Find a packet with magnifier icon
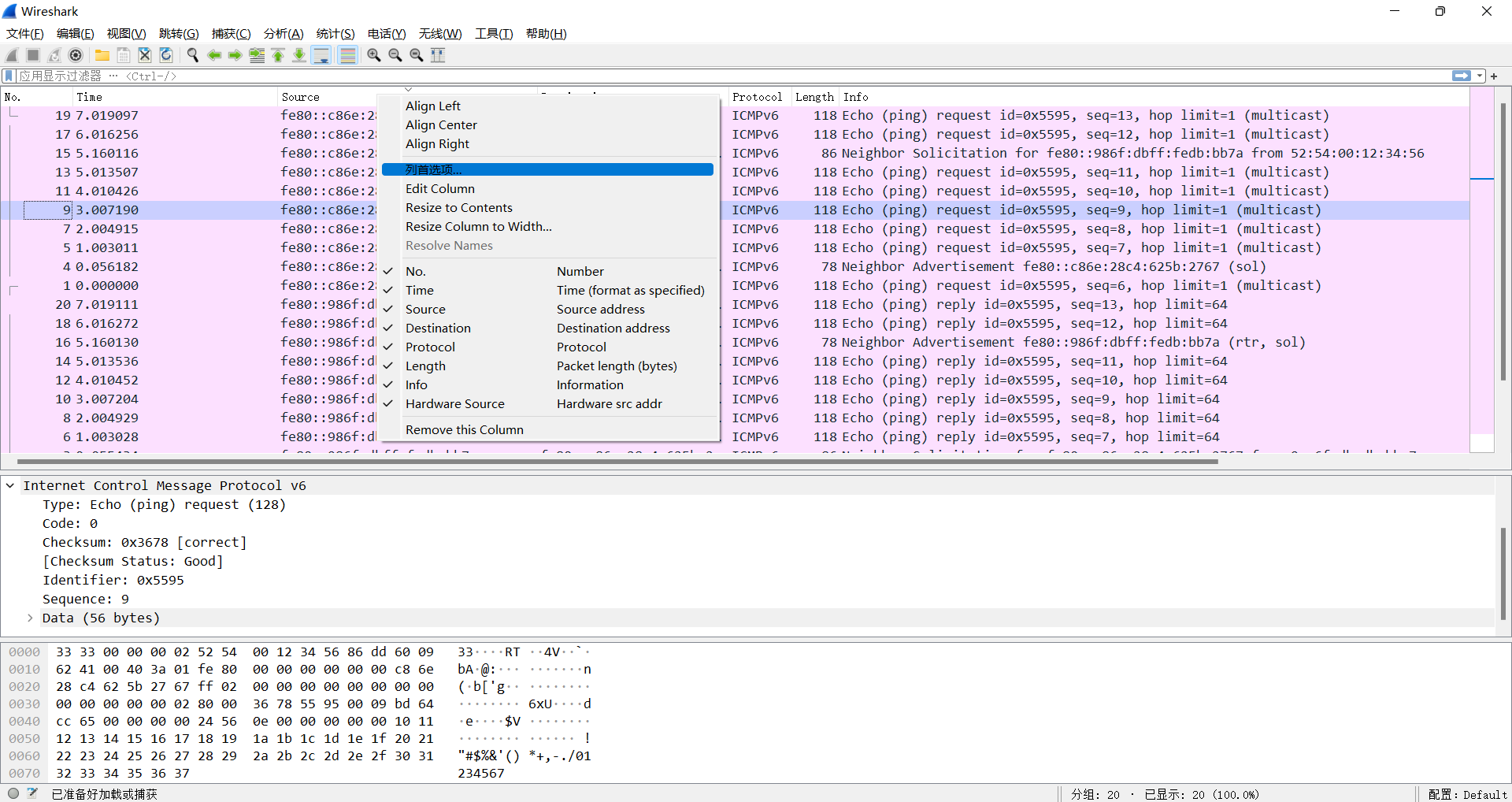Screen dimensions: 1512x802 (193, 55)
